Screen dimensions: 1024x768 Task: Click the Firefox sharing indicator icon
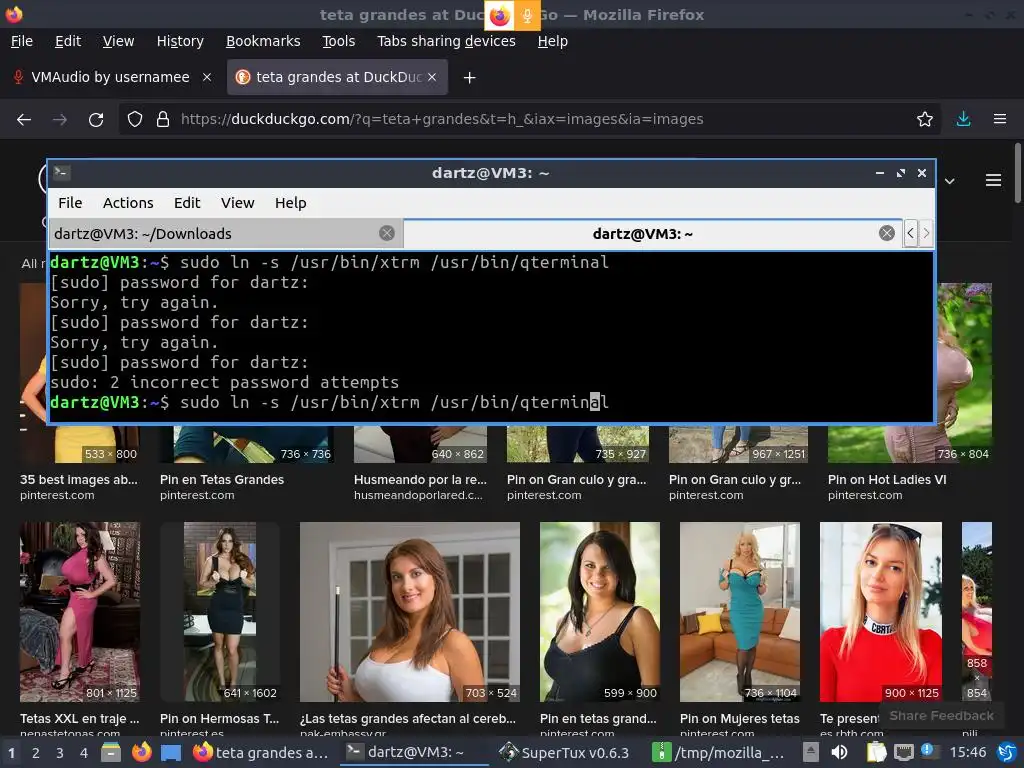[500, 15]
